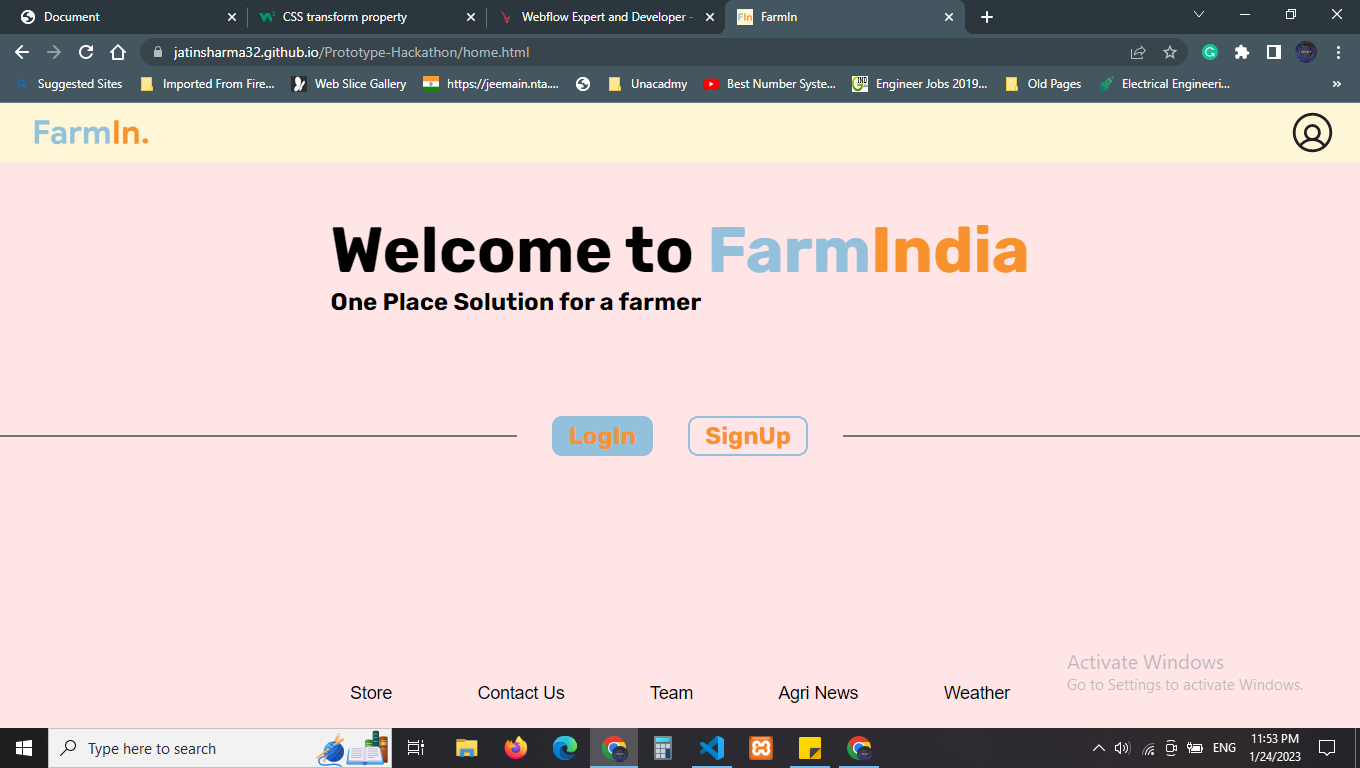Open Web Slice Gallery bookmark
The image size is (1360, 768).
tap(349, 84)
